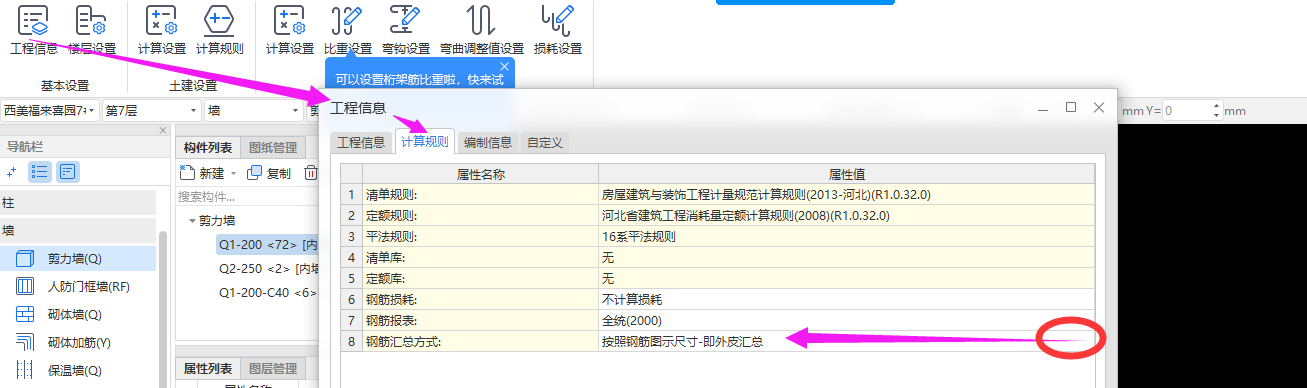Increase the Y value with the up stepper

[1216, 106]
